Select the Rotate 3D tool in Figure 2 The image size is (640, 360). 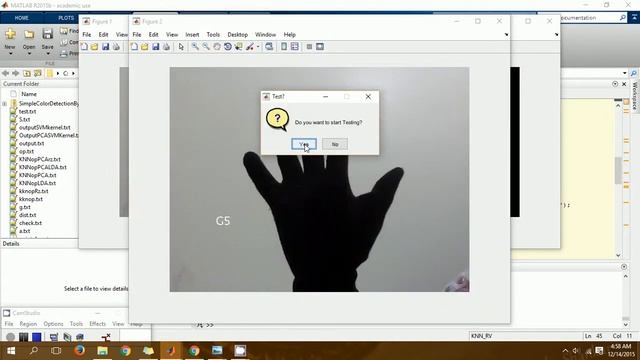pyautogui.click(x=228, y=47)
